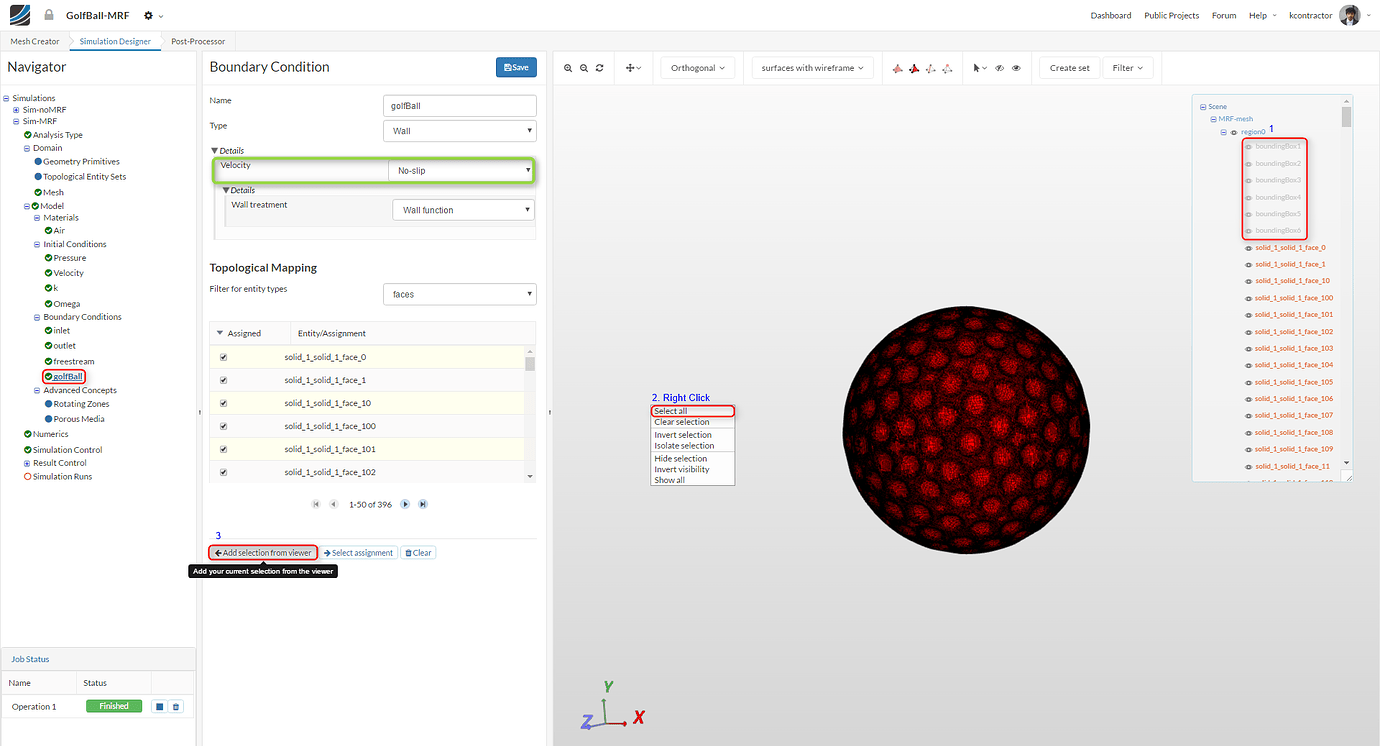
Task: Switch to the Post-Processor tab
Action: 198,41
